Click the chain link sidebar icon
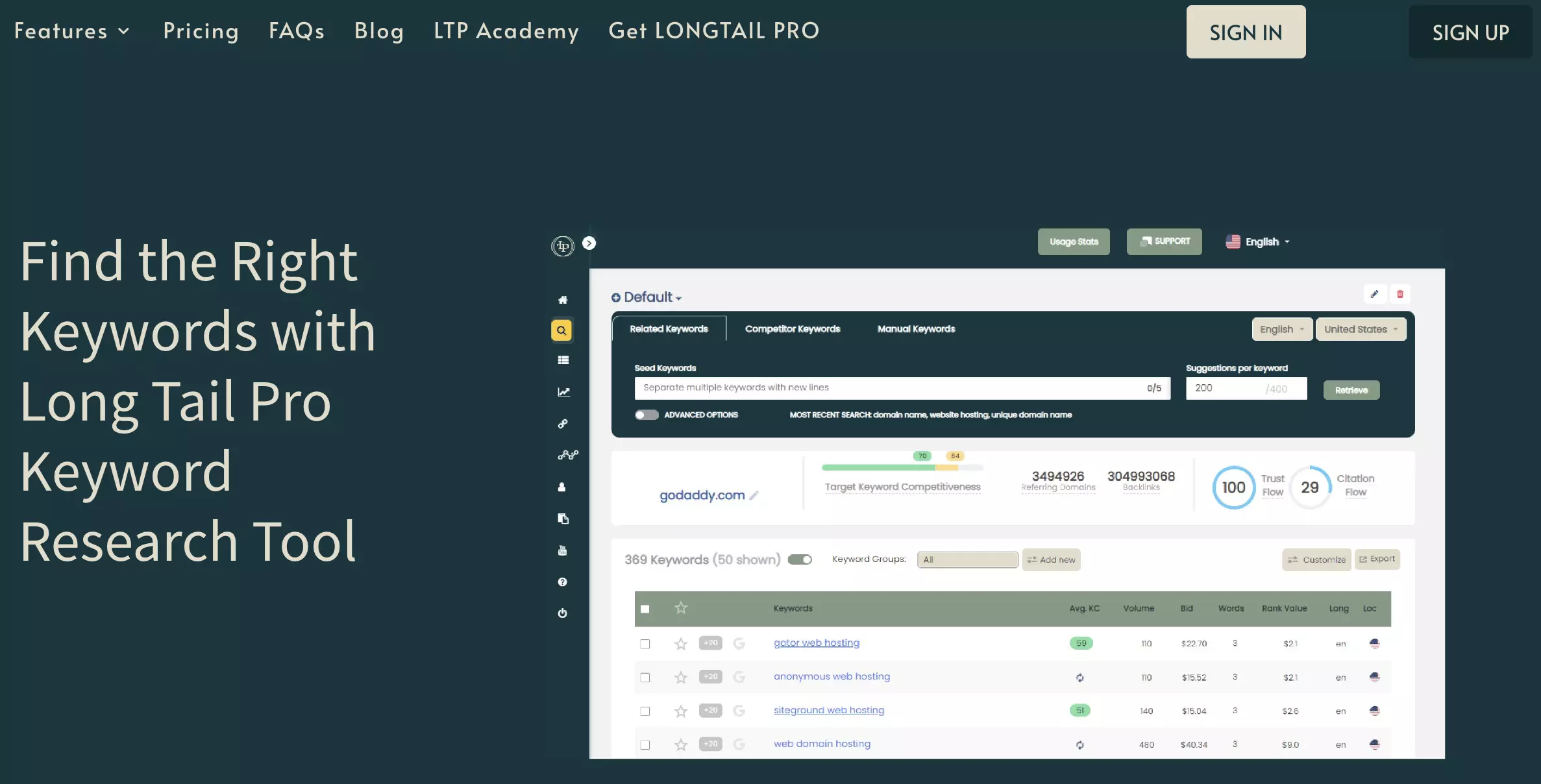Image resolution: width=1541 pixels, height=784 pixels. (563, 424)
